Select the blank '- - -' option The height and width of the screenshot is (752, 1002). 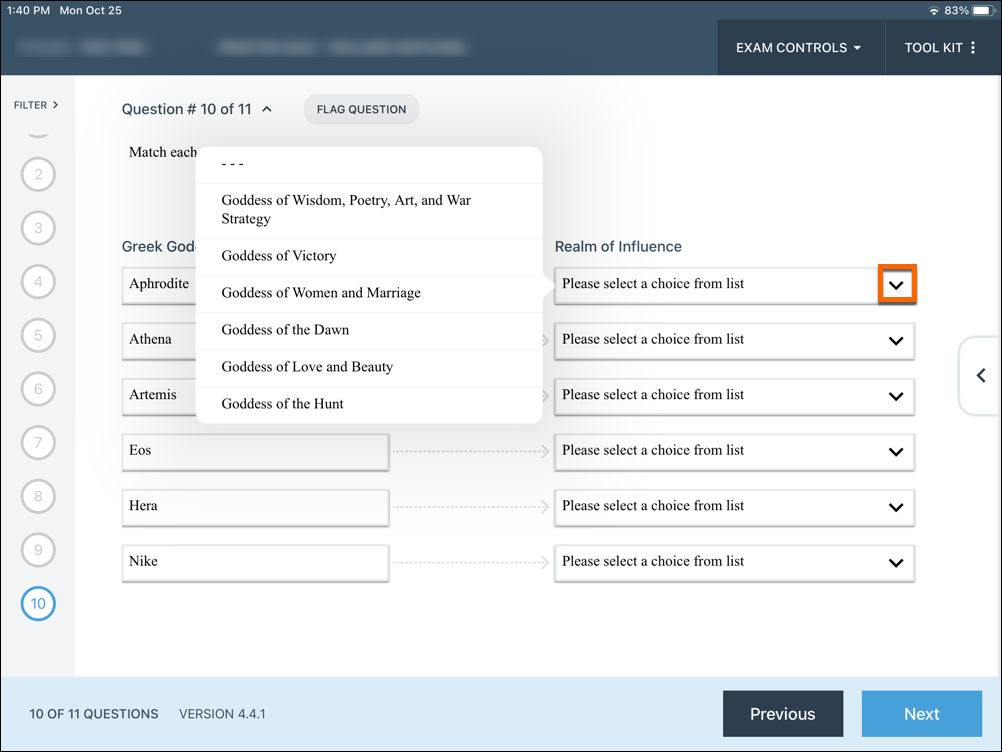231,163
